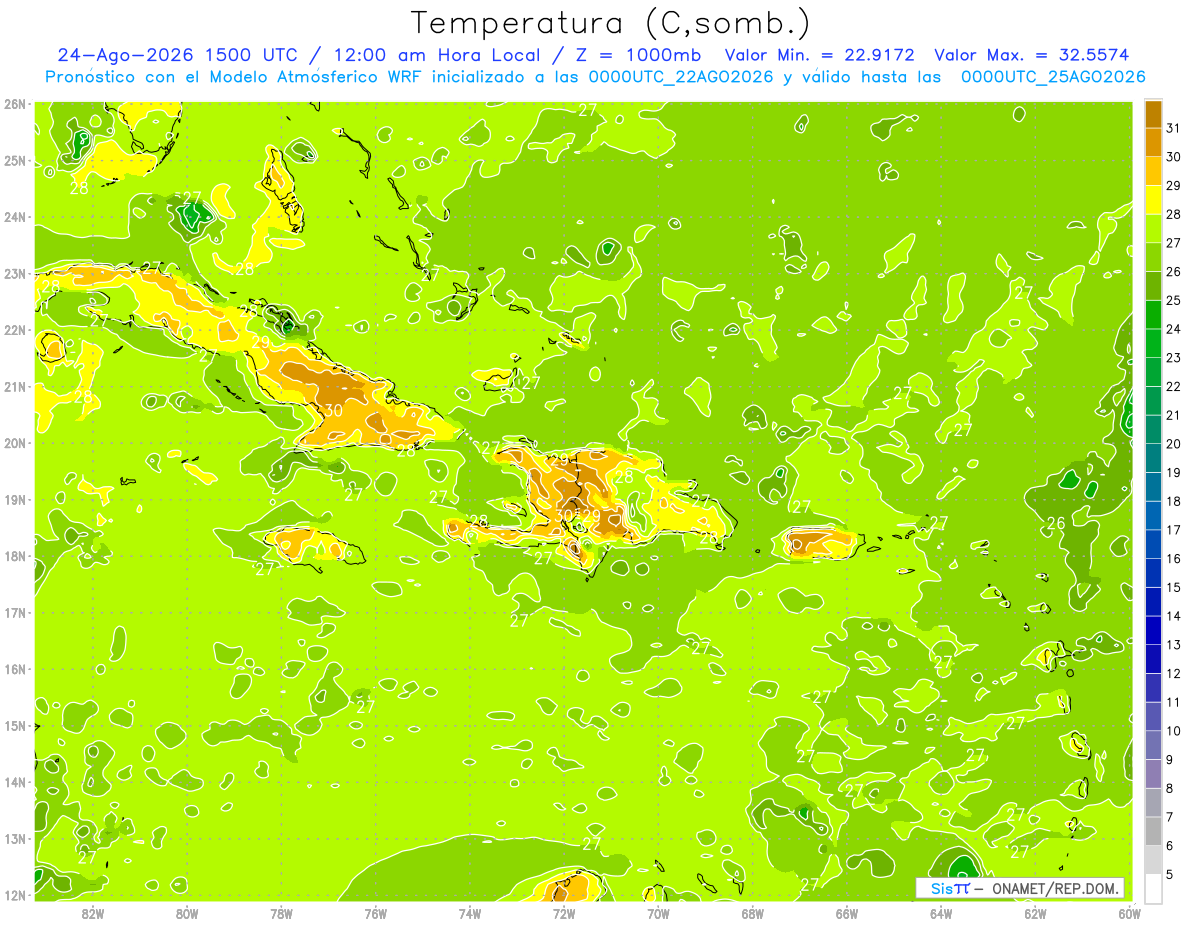The width and height of the screenshot is (1200, 927).
Task: Click the 15 label on the color scale
Action: click(x=1173, y=587)
